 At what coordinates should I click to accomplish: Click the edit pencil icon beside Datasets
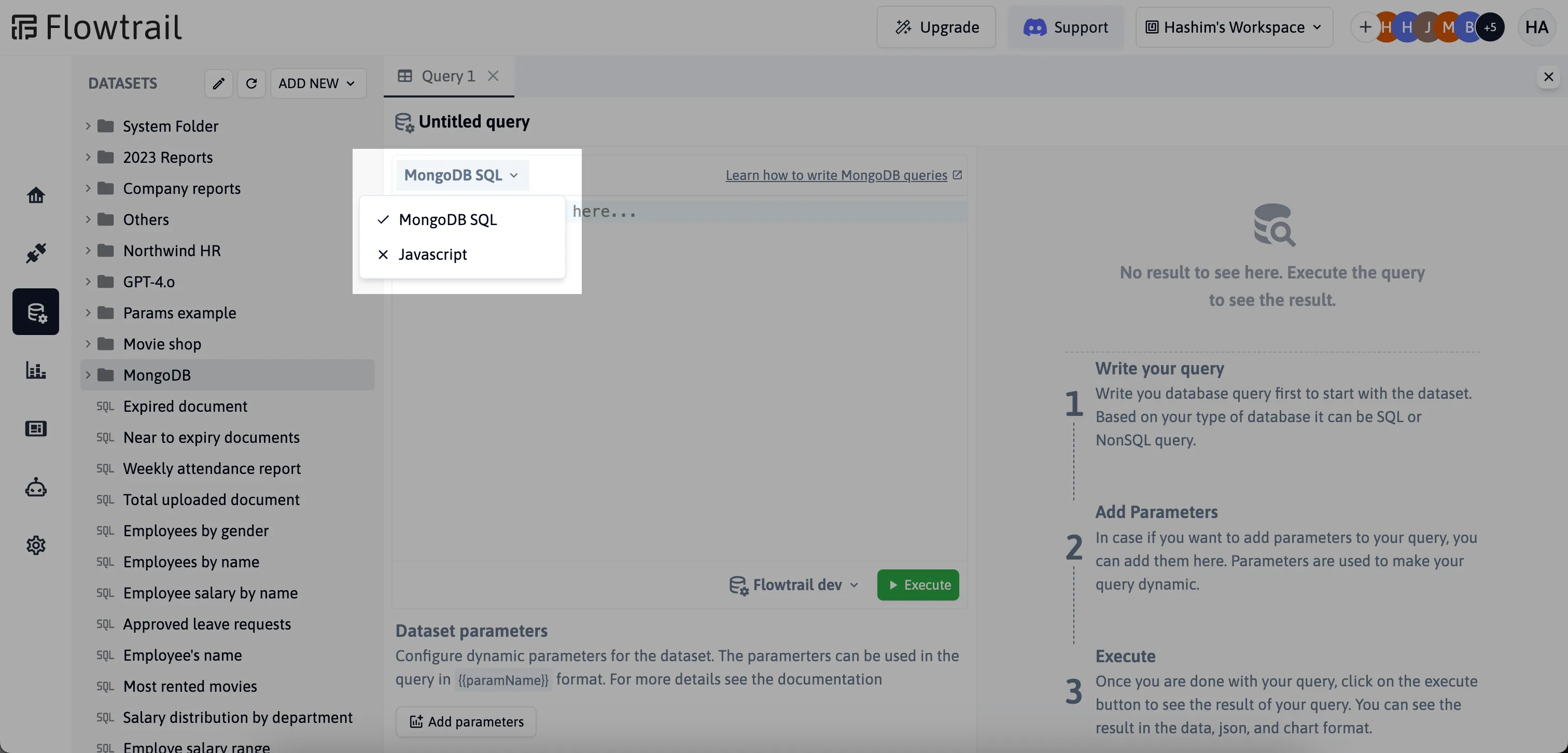click(x=218, y=83)
